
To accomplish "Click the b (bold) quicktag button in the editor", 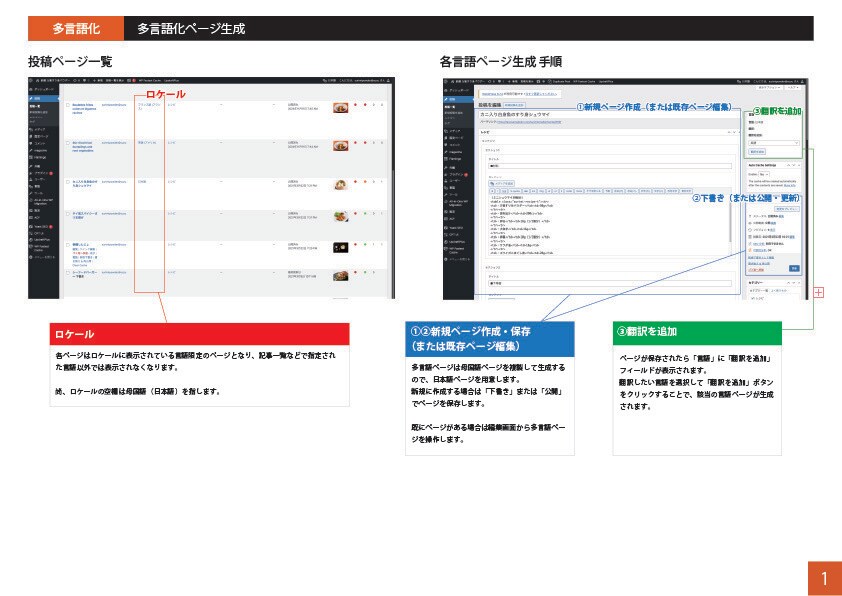I will pos(492,191).
